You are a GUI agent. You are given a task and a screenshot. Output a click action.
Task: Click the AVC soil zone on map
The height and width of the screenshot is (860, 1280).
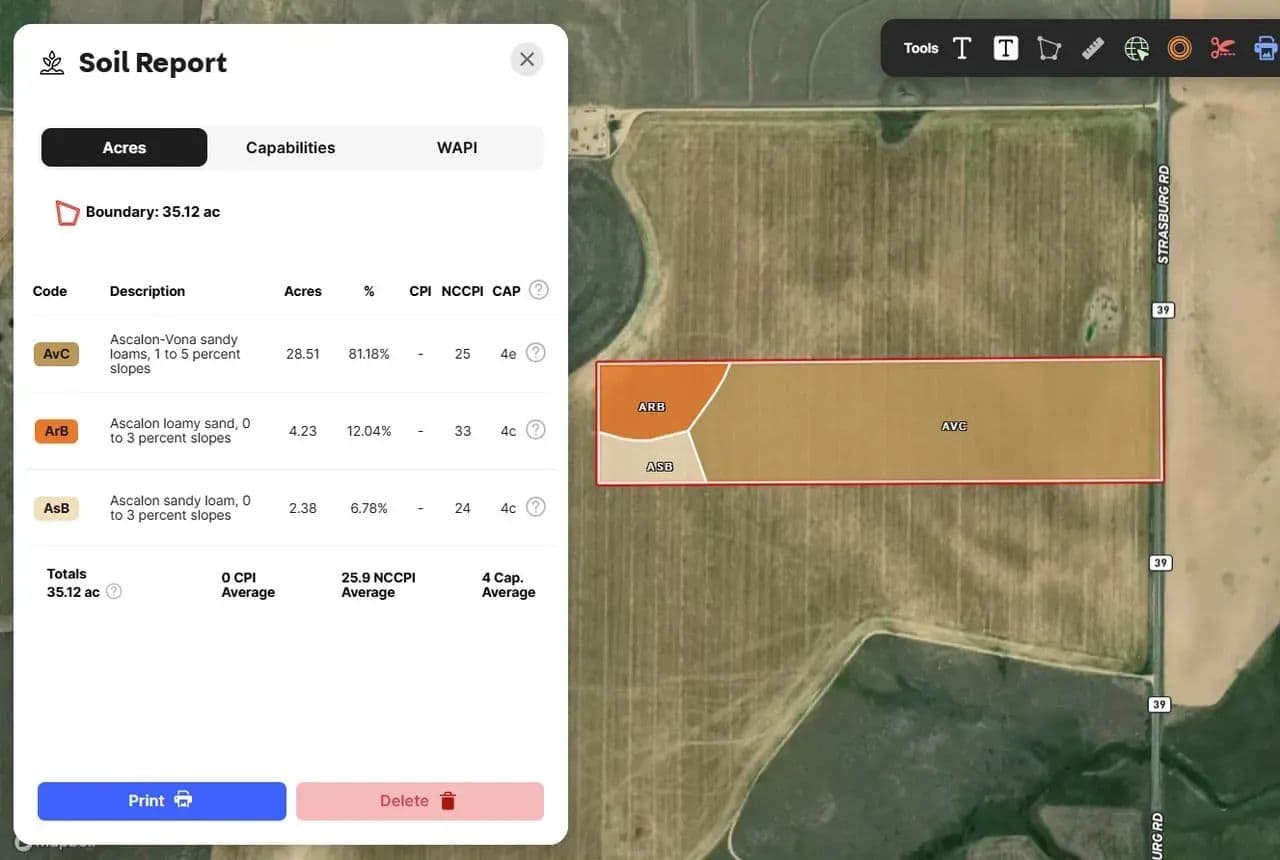coord(953,425)
